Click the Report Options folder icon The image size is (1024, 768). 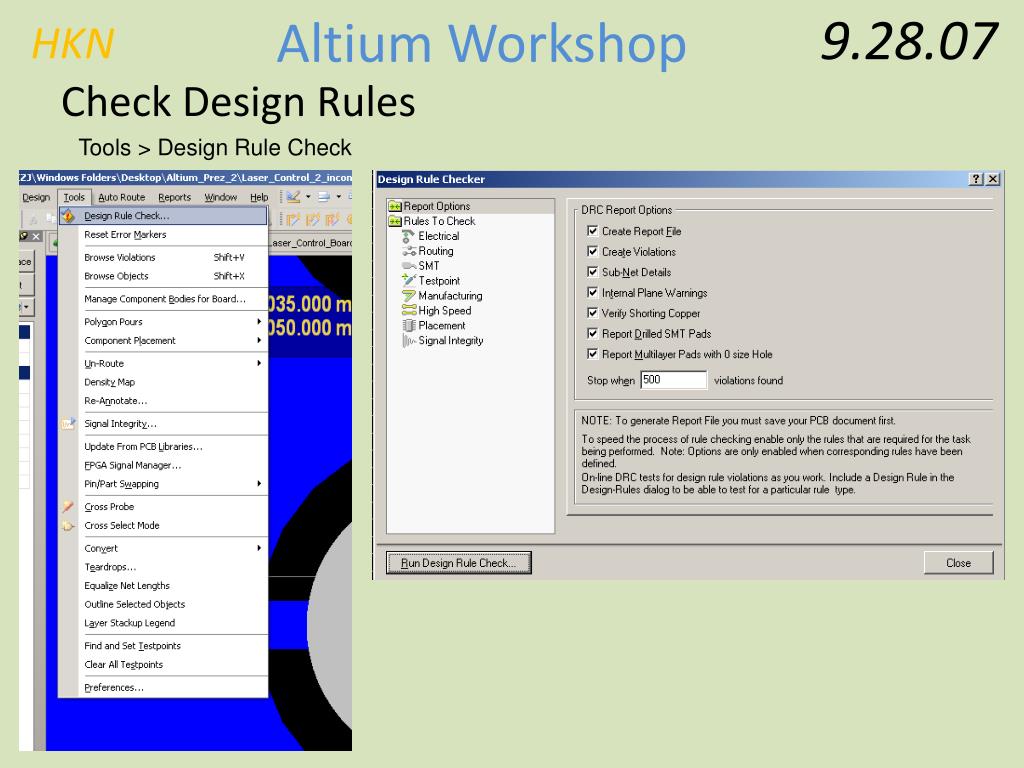(395, 206)
